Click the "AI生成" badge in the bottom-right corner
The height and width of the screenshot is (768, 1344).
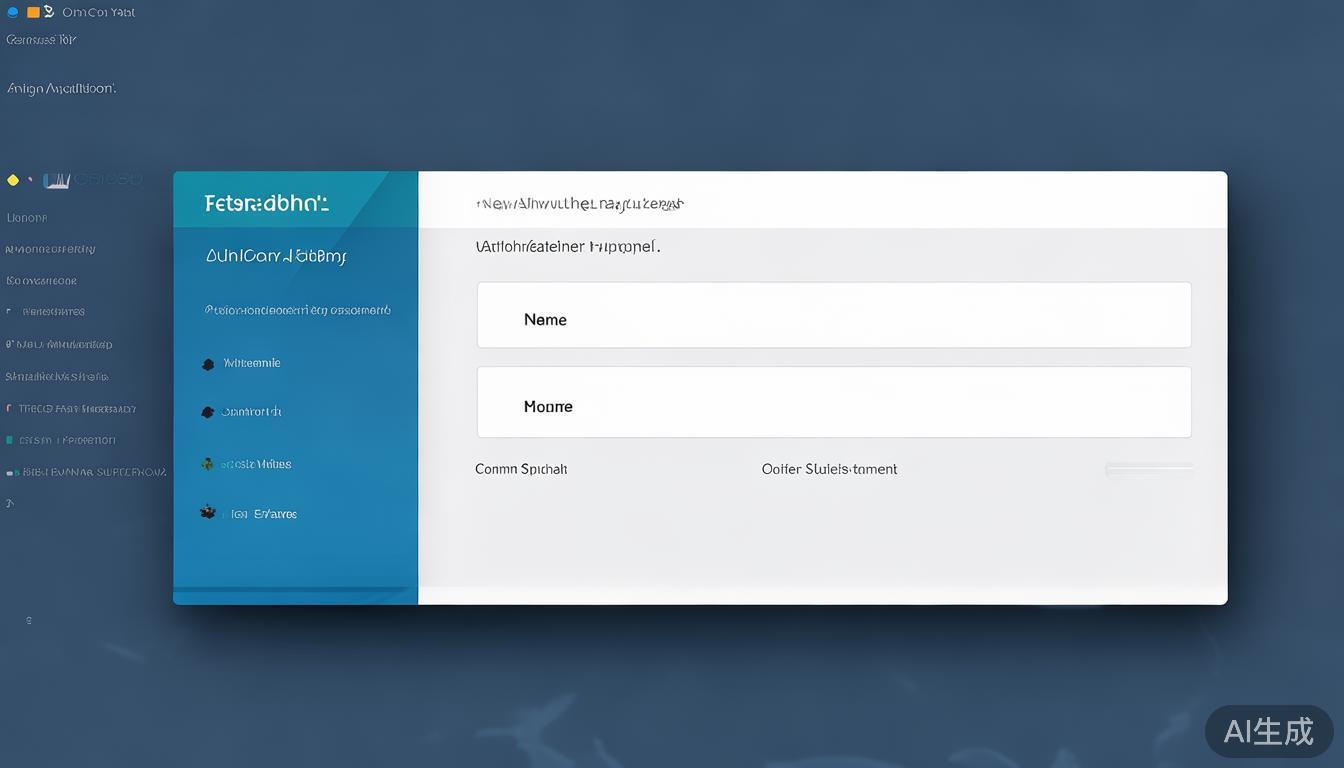tap(1268, 731)
